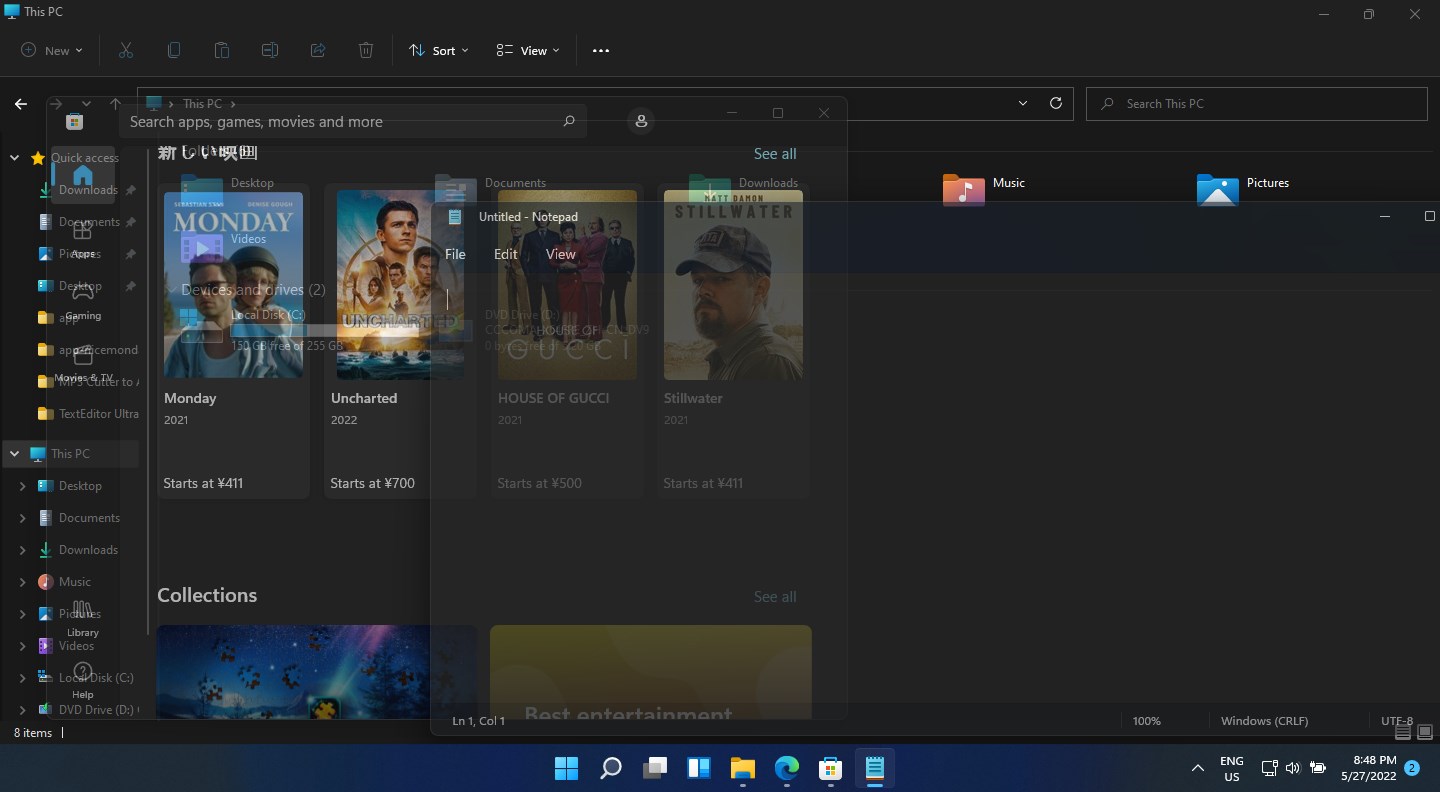This screenshot has height=792, width=1440.
Task: Select TextEditor Ultra folder in Quick access
Action: pos(88,414)
